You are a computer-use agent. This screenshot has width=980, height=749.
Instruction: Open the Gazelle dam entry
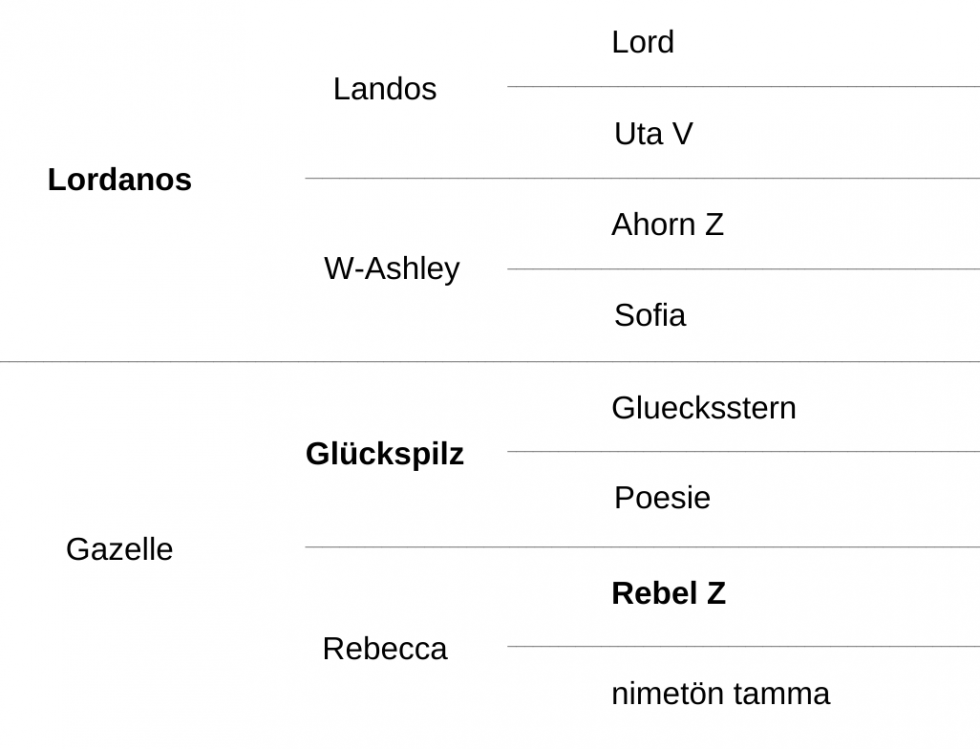tap(119, 550)
